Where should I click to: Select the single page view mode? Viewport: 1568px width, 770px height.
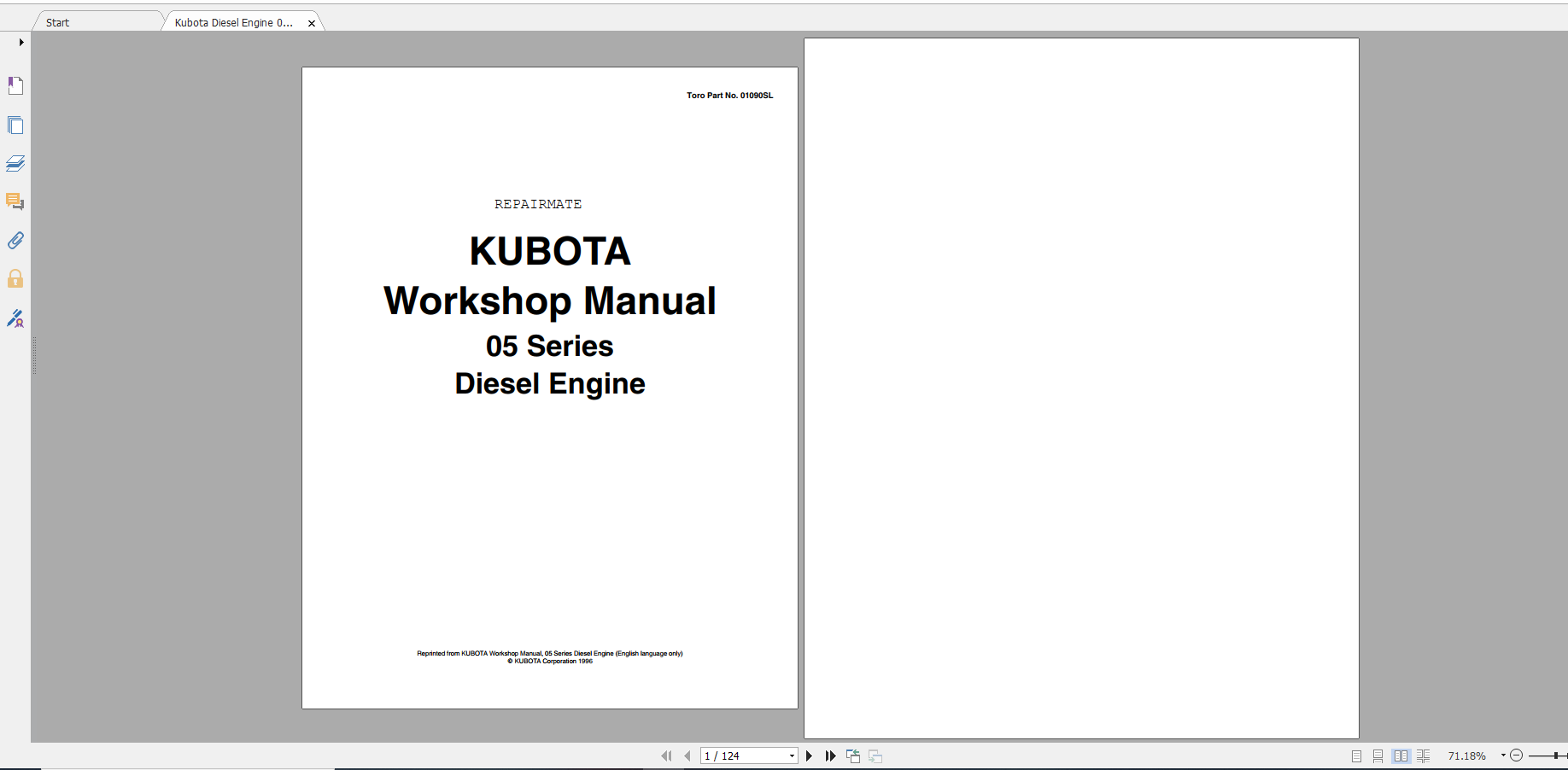click(x=1354, y=756)
